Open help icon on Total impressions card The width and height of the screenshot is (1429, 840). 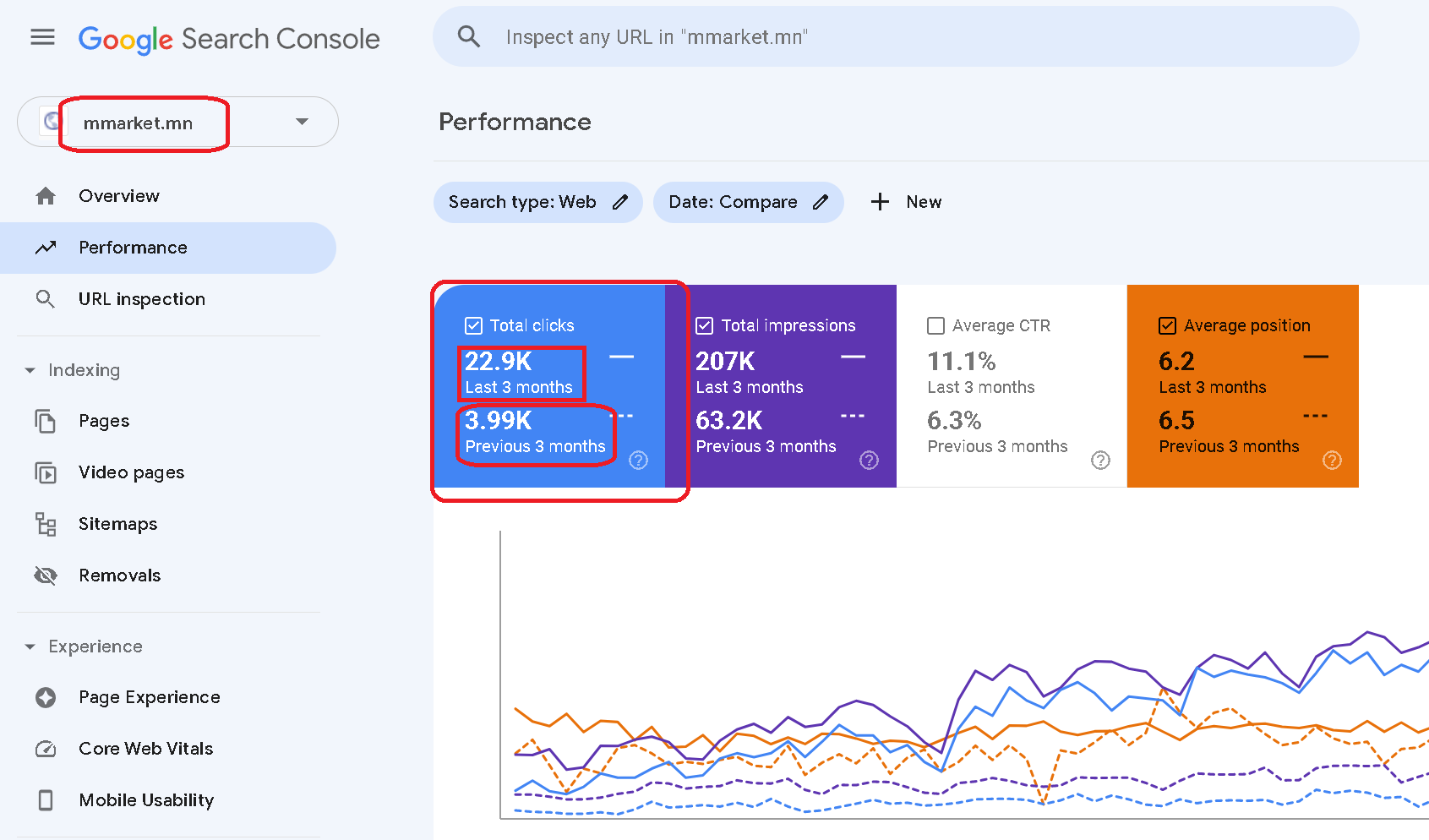(869, 460)
